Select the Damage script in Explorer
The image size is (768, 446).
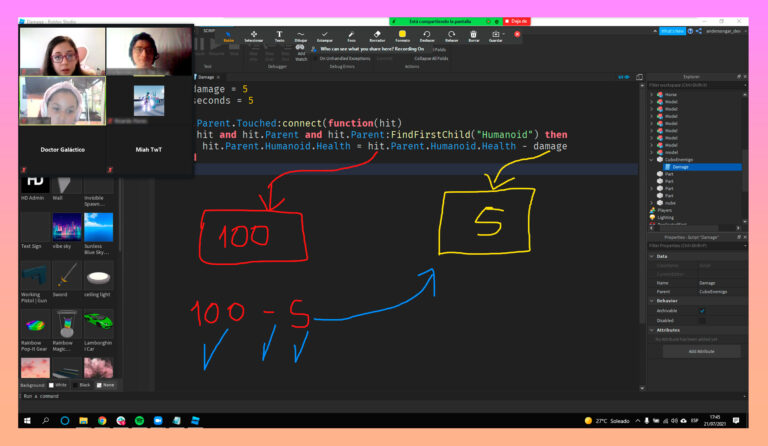[x=679, y=167]
